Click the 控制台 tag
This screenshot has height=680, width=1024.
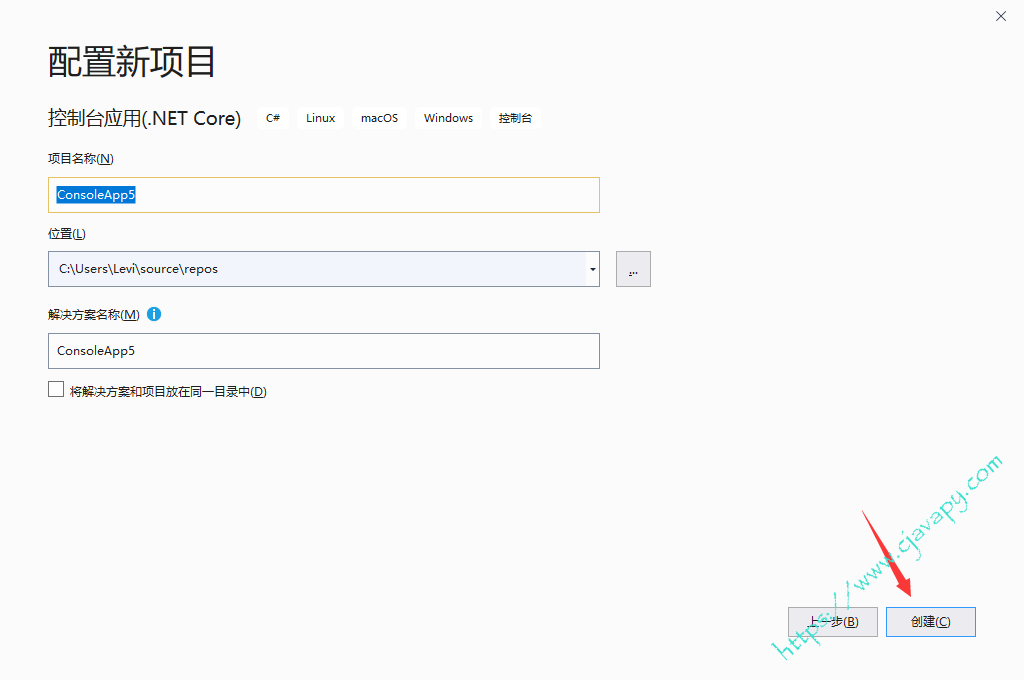(x=515, y=118)
